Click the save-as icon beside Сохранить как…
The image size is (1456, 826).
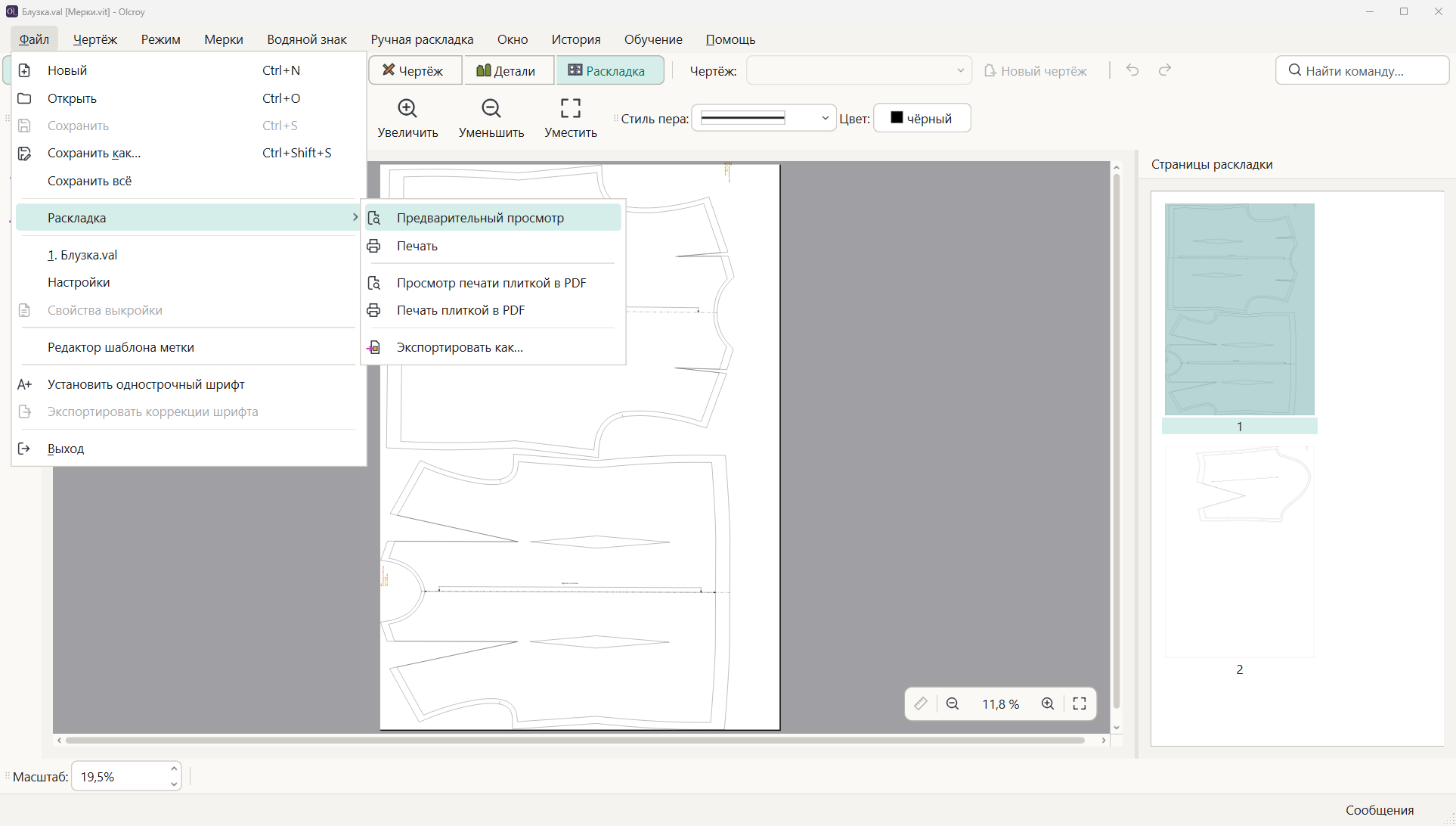coord(24,153)
